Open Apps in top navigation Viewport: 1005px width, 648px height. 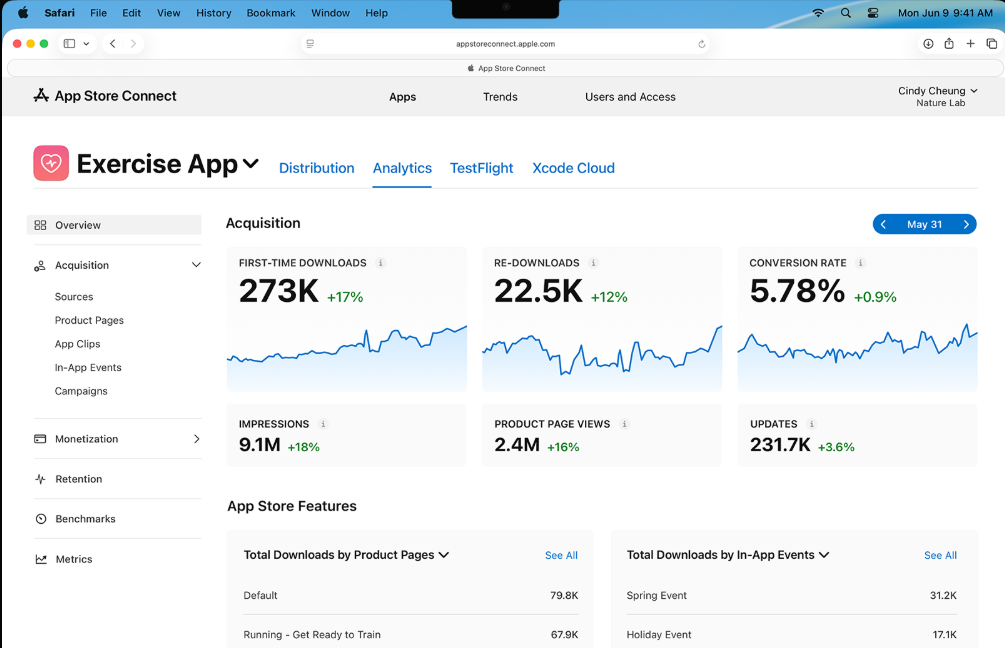pos(403,97)
